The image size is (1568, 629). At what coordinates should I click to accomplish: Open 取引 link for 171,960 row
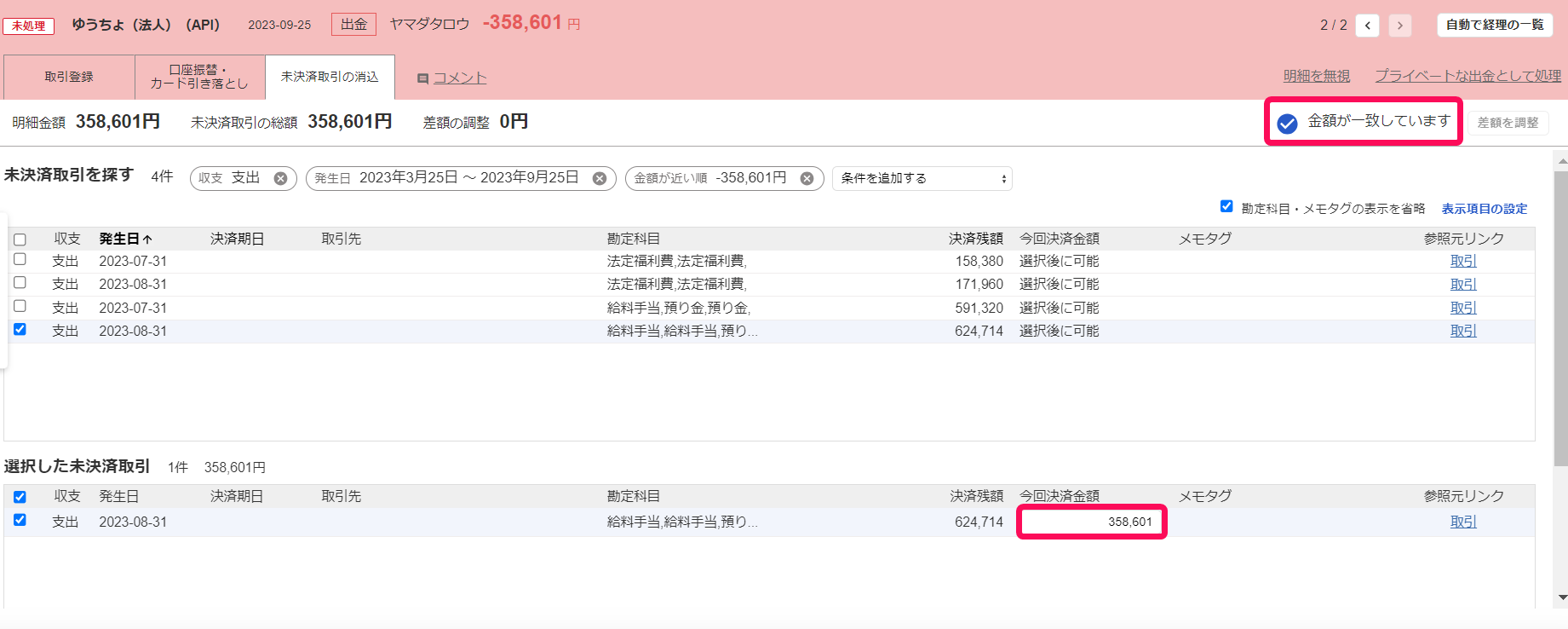point(1463,285)
